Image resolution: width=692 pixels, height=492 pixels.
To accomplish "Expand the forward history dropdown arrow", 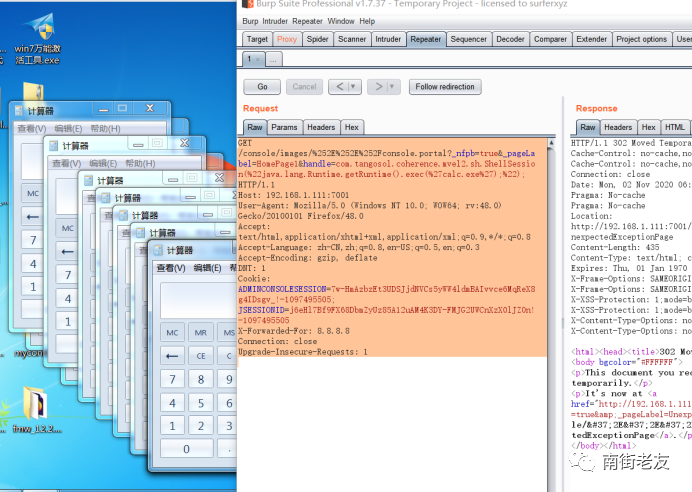I will [392, 87].
